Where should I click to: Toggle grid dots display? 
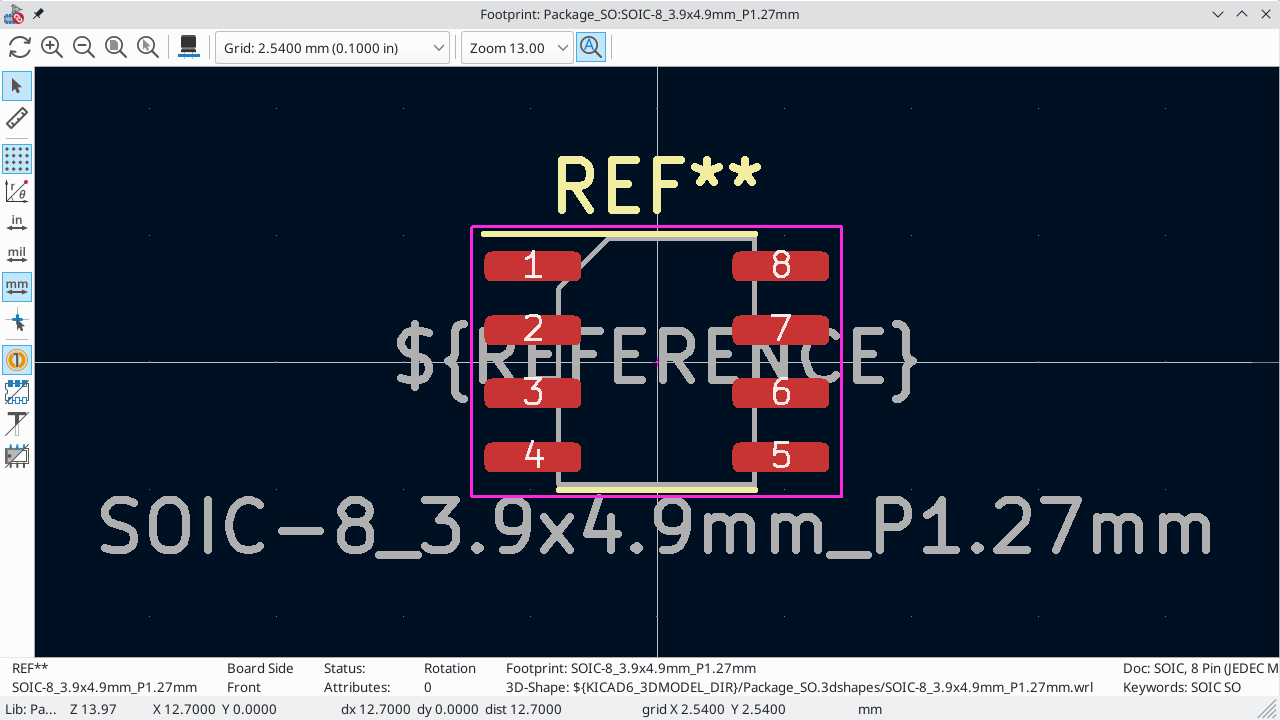pyautogui.click(x=17, y=158)
